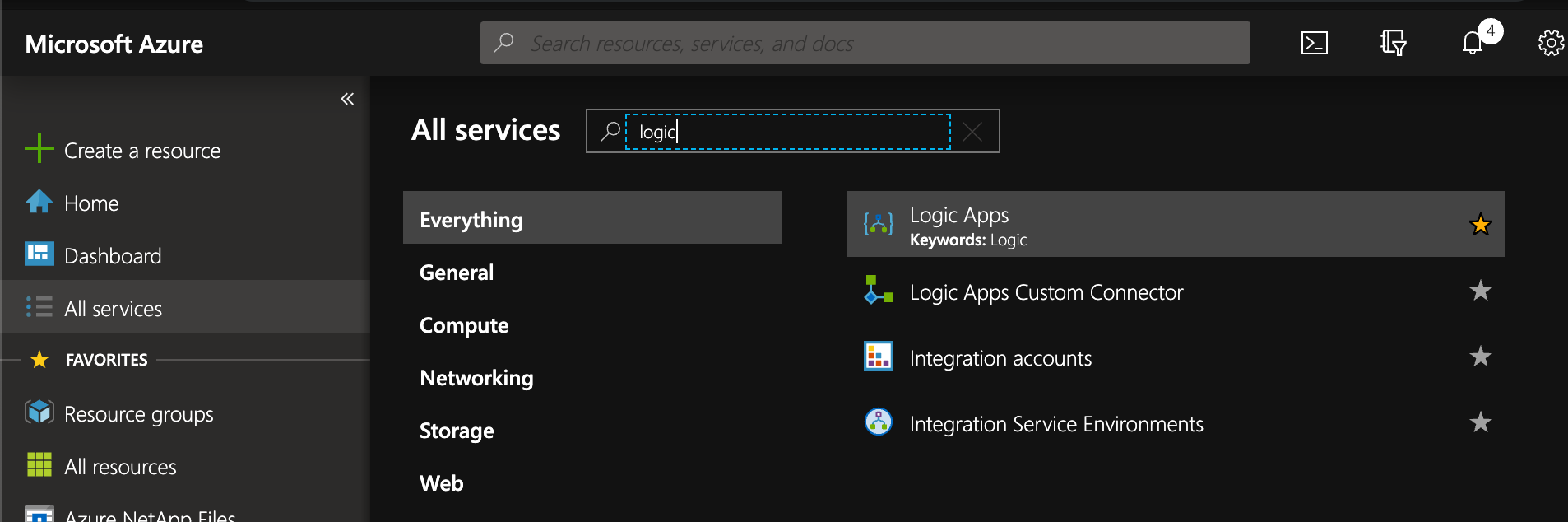Viewport: 1568px width, 522px height.
Task: Click the All resources grid icon
Action: [x=39, y=465]
